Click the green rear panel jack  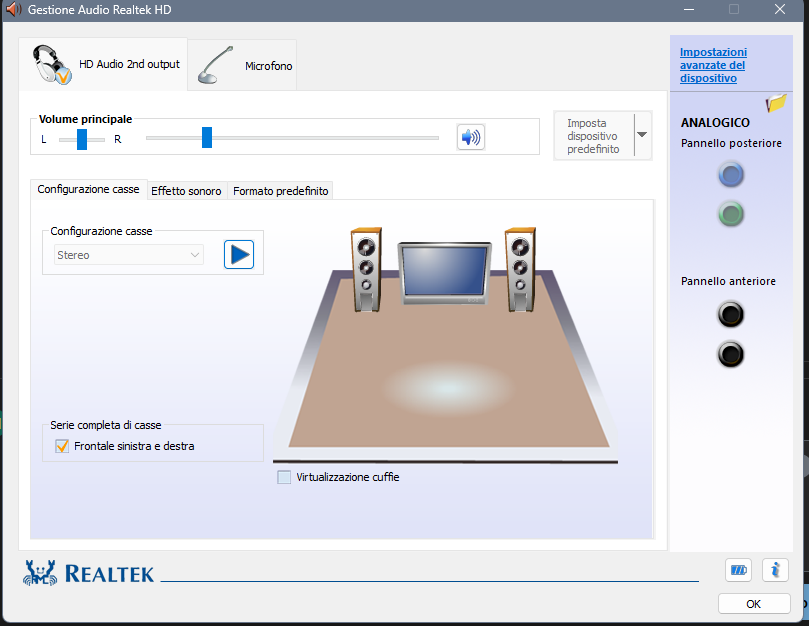click(731, 214)
